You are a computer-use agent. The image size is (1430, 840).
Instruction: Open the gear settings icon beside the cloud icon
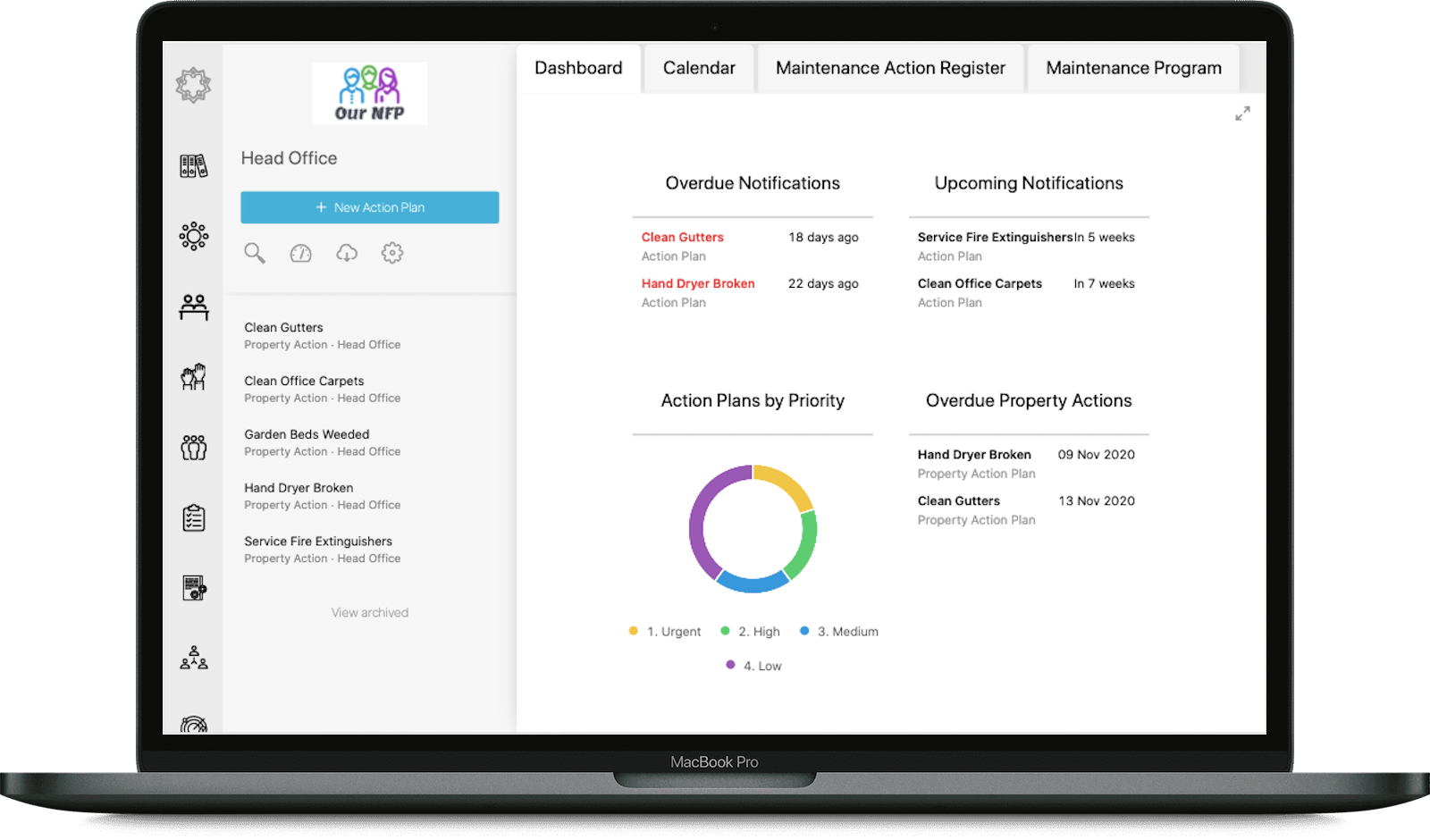click(392, 253)
